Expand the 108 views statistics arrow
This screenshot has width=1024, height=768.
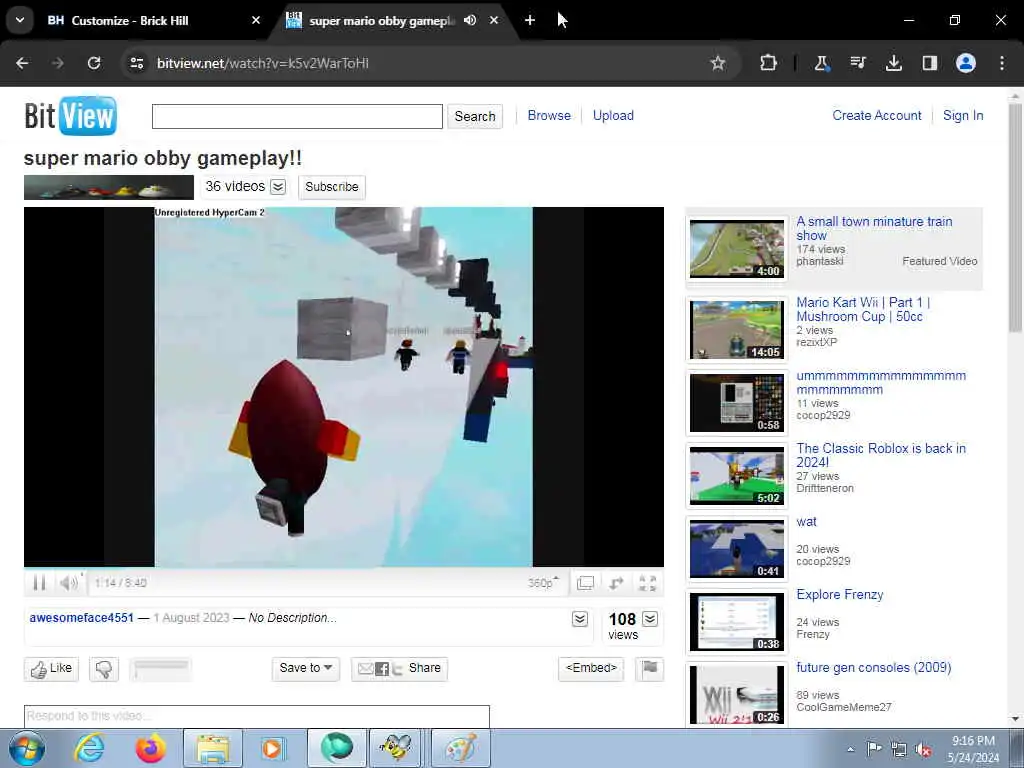click(x=650, y=618)
